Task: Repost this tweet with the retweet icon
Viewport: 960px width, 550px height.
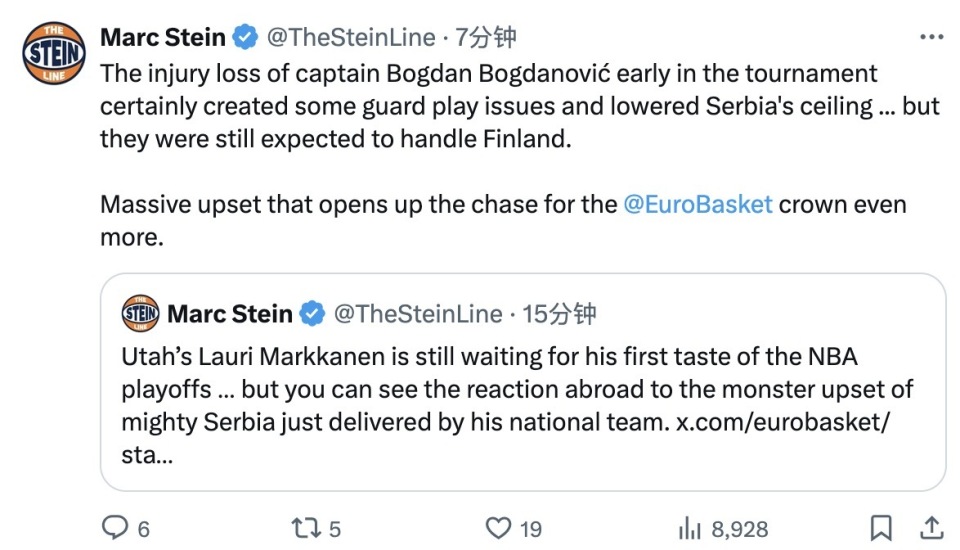Action: (x=303, y=527)
